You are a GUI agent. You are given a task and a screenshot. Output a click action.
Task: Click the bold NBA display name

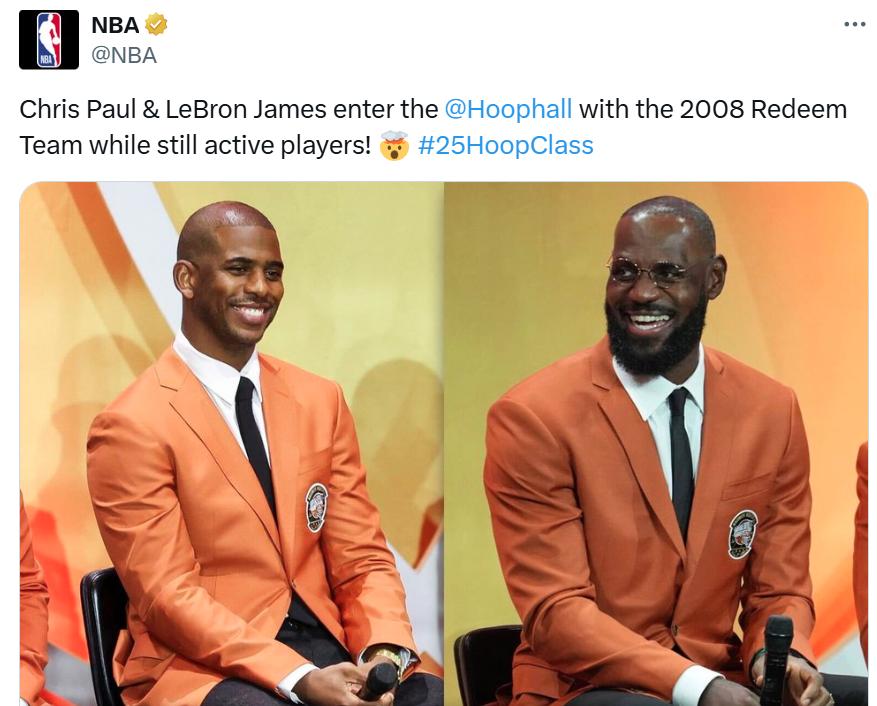(115, 25)
